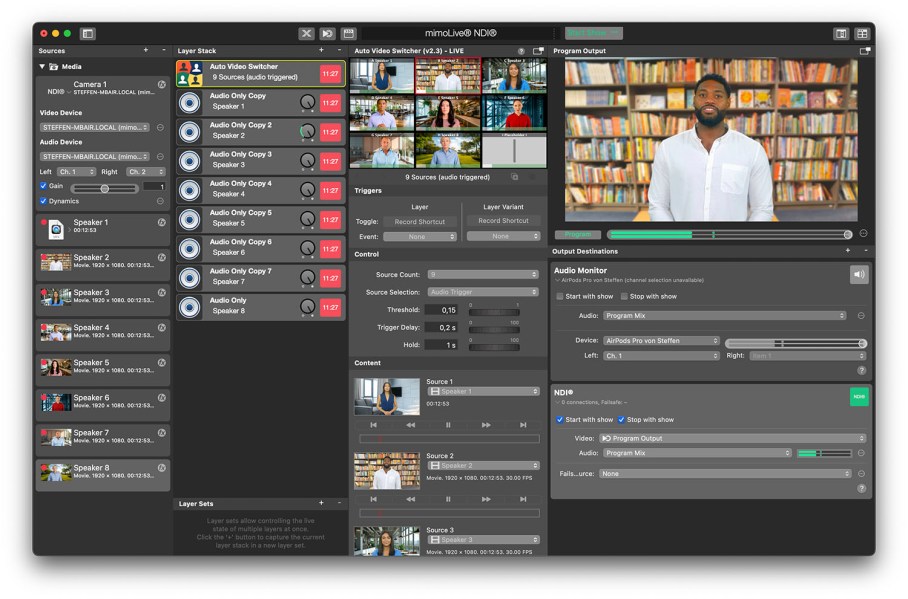Pop out the Auto Video Switcher preview
The height and width of the screenshot is (599, 908).
click(538, 51)
